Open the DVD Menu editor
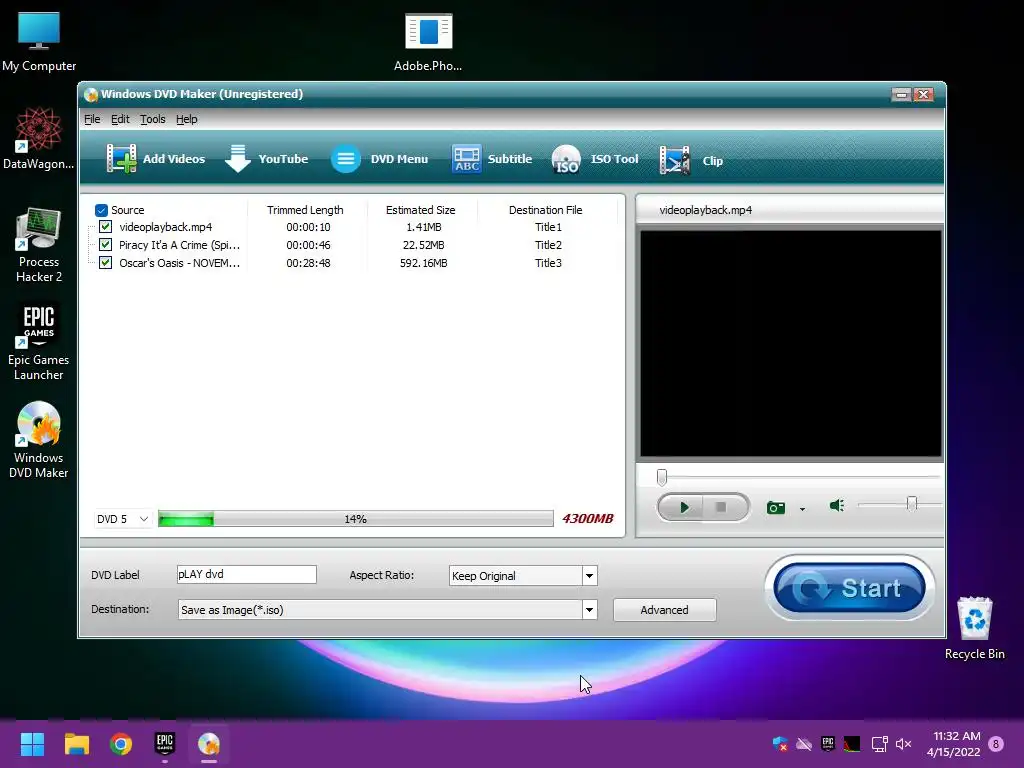 coord(379,159)
